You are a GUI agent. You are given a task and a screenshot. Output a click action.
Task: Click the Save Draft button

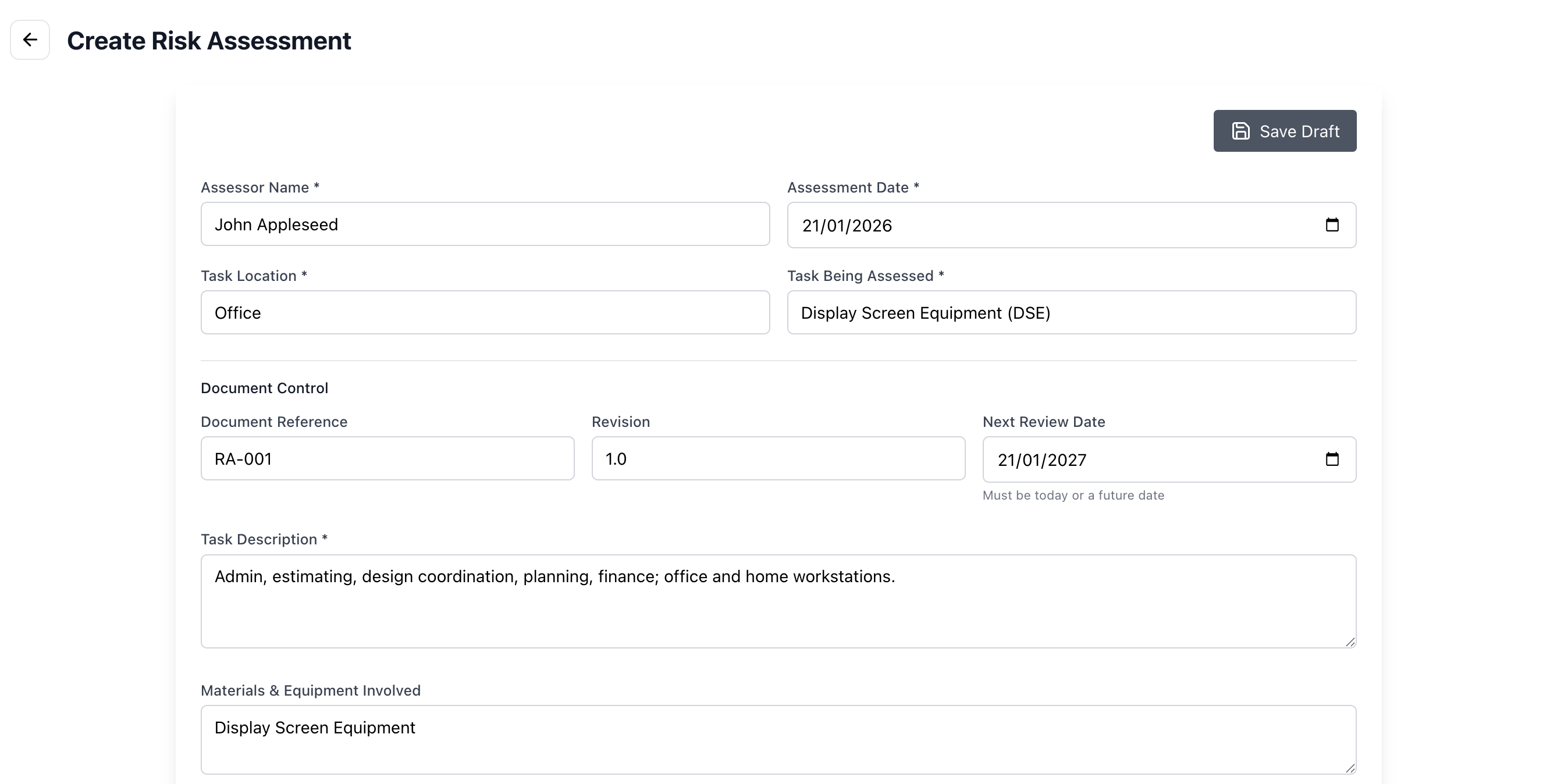[x=1285, y=130]
